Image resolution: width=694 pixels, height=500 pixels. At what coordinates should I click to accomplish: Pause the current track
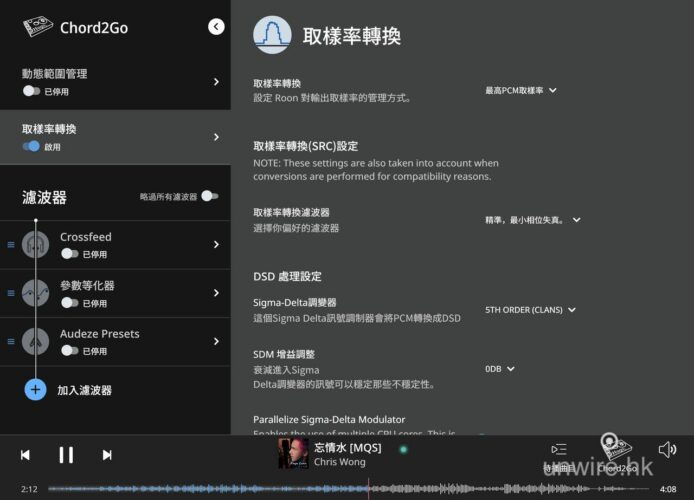click(66, 455)
